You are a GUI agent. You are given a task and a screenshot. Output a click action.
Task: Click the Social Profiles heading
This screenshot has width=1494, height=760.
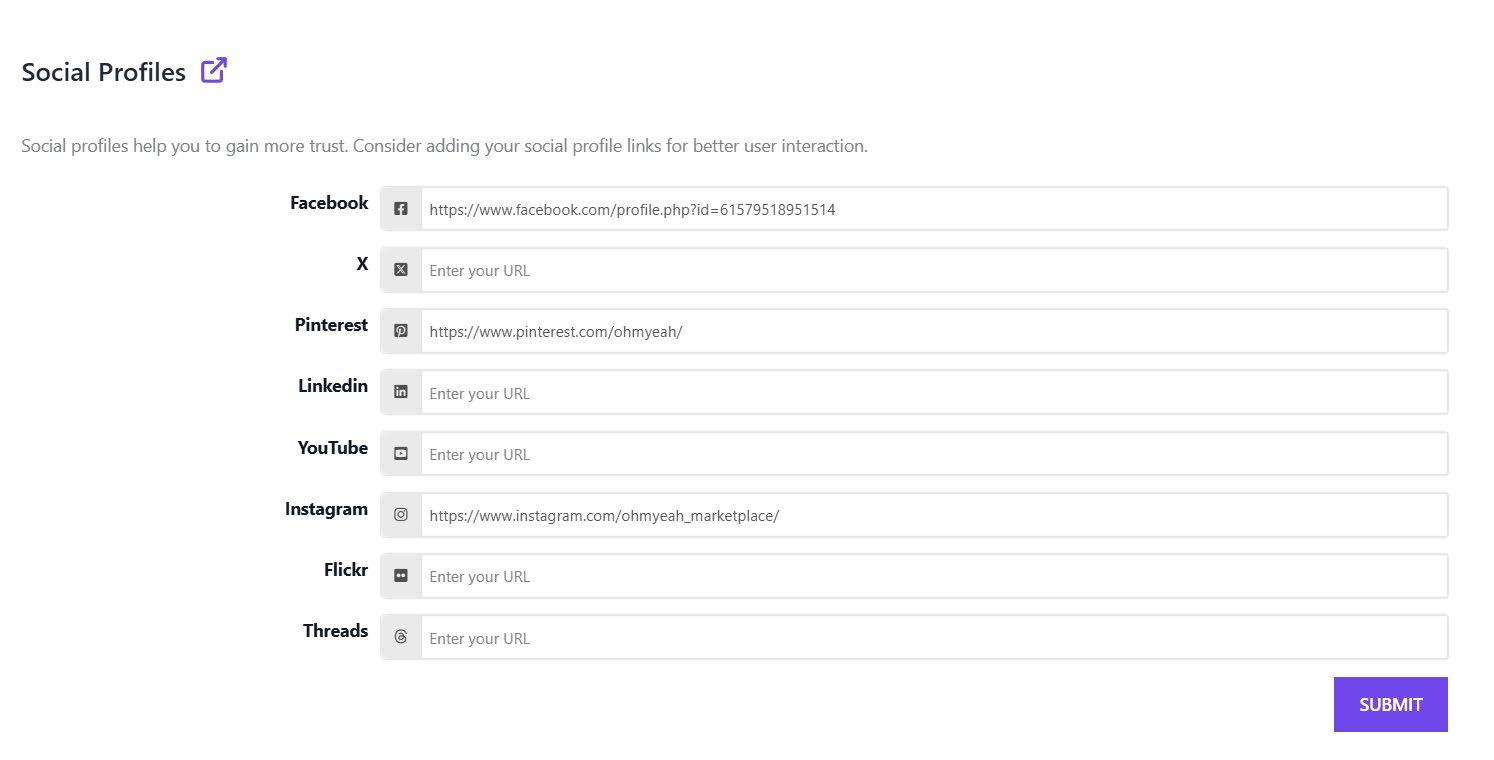(x=104, y=73)
